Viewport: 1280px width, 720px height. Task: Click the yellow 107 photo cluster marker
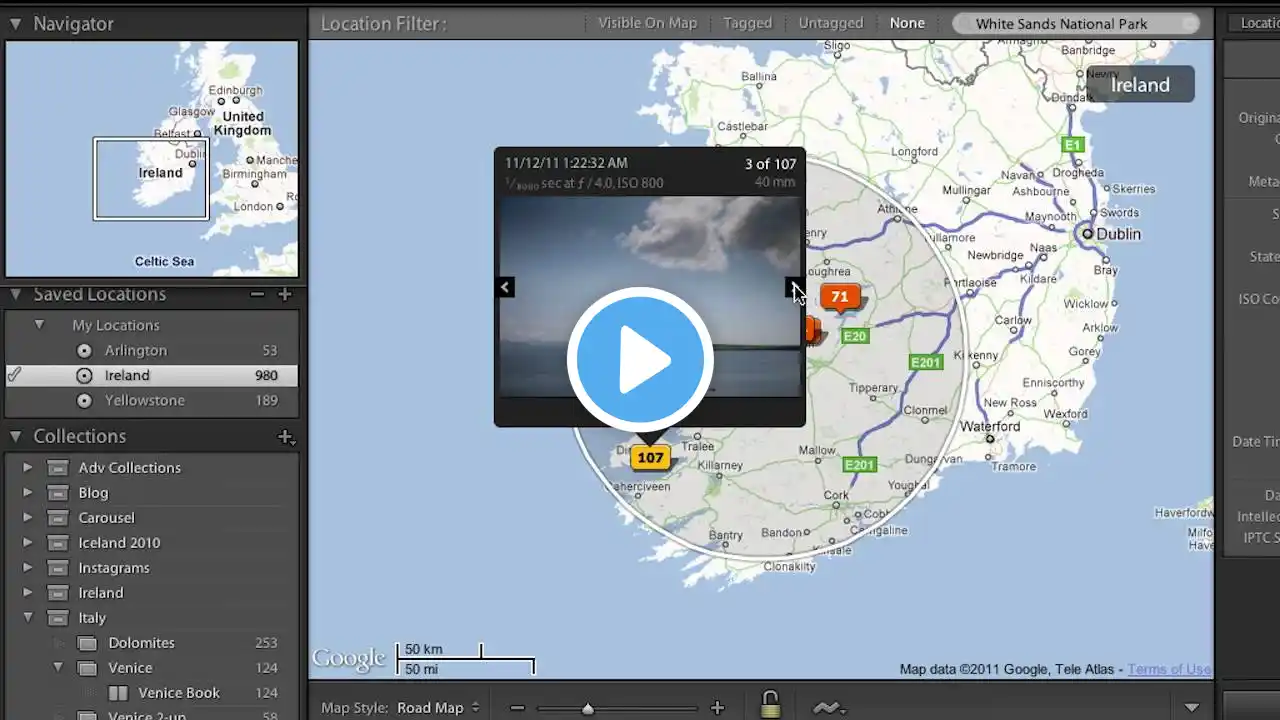650,458
